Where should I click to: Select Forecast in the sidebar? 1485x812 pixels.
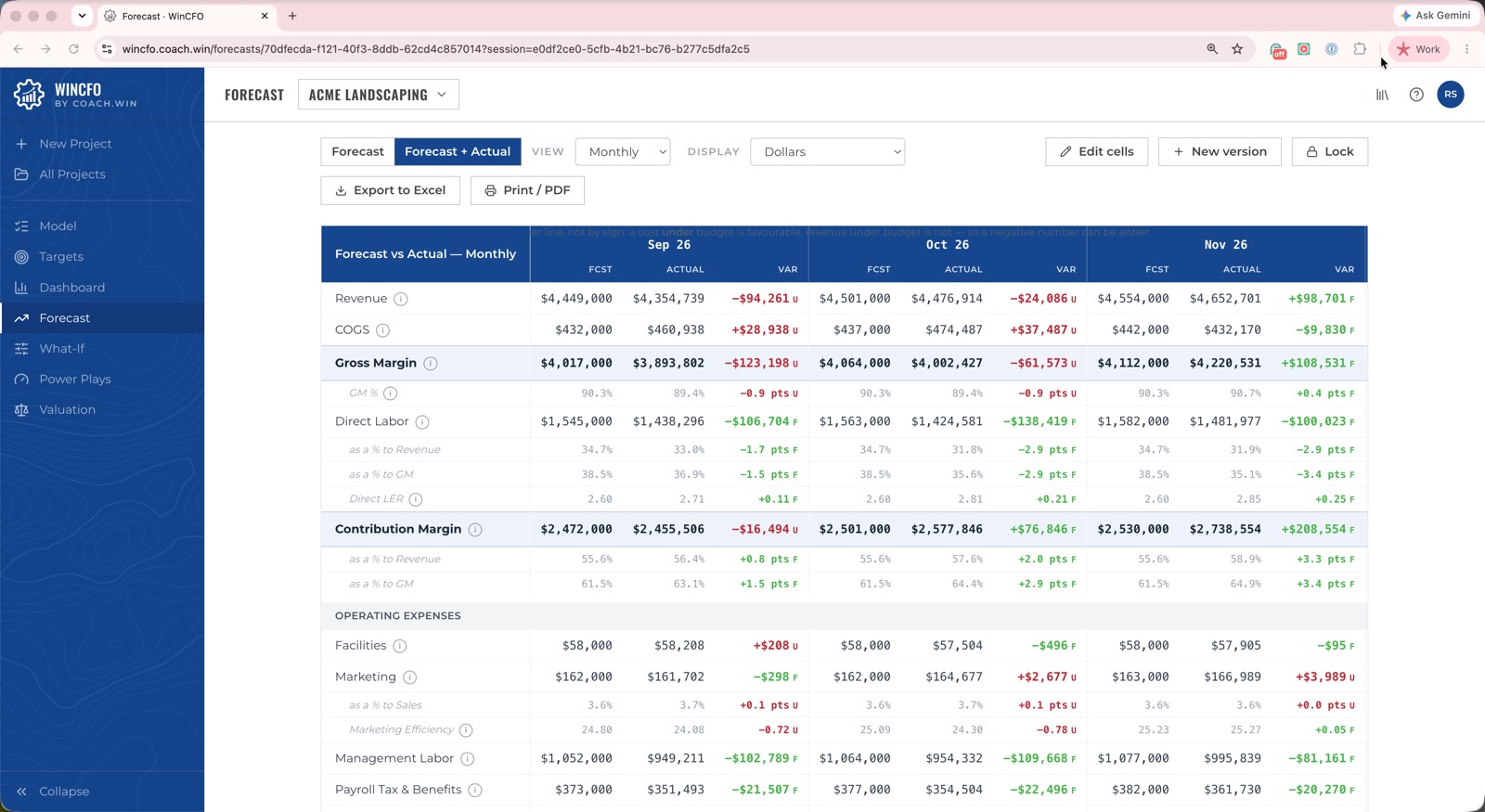click(102, 318)
